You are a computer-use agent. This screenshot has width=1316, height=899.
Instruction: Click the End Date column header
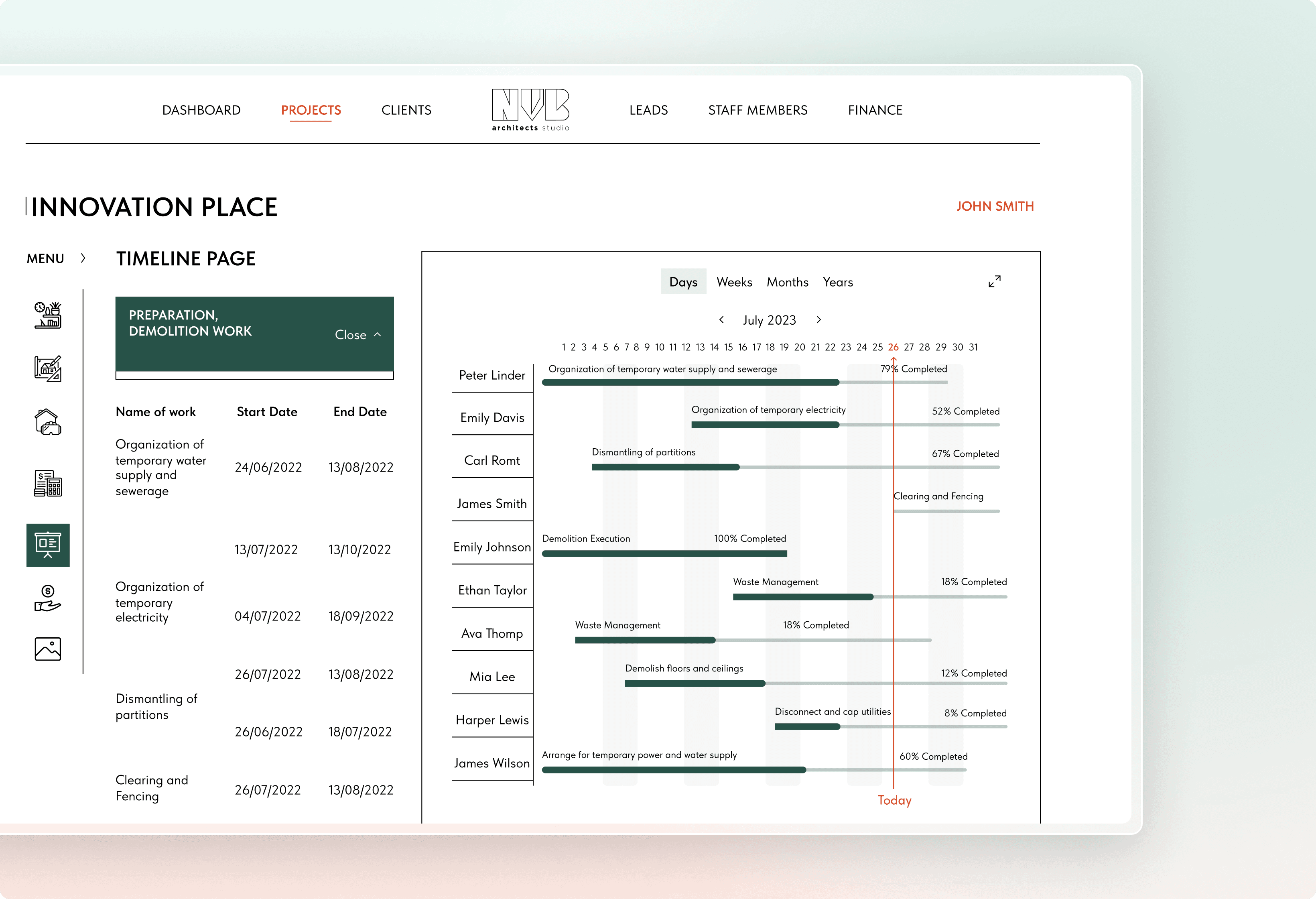coord(360,412)
